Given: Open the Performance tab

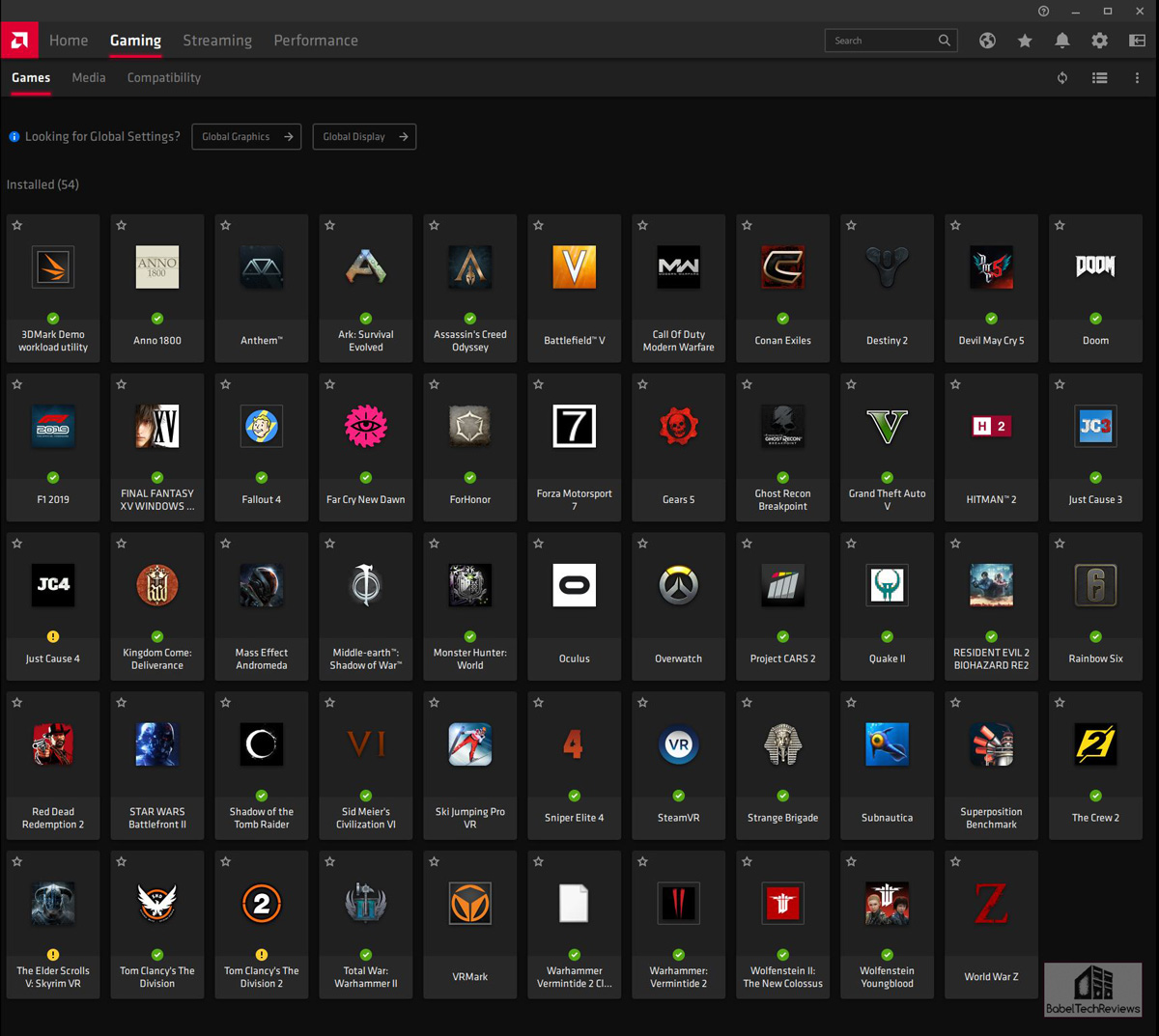Looking at the screenshot, I should 316,41.
